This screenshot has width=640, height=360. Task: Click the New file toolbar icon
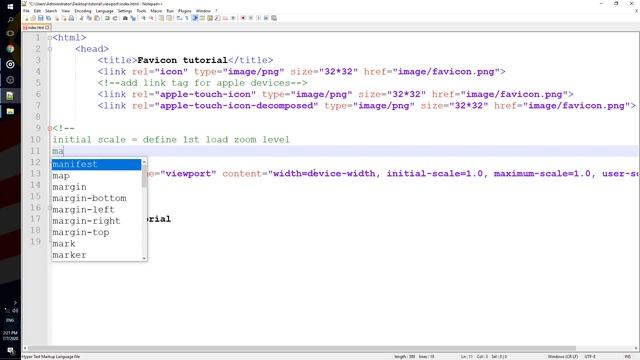(27, 18)
